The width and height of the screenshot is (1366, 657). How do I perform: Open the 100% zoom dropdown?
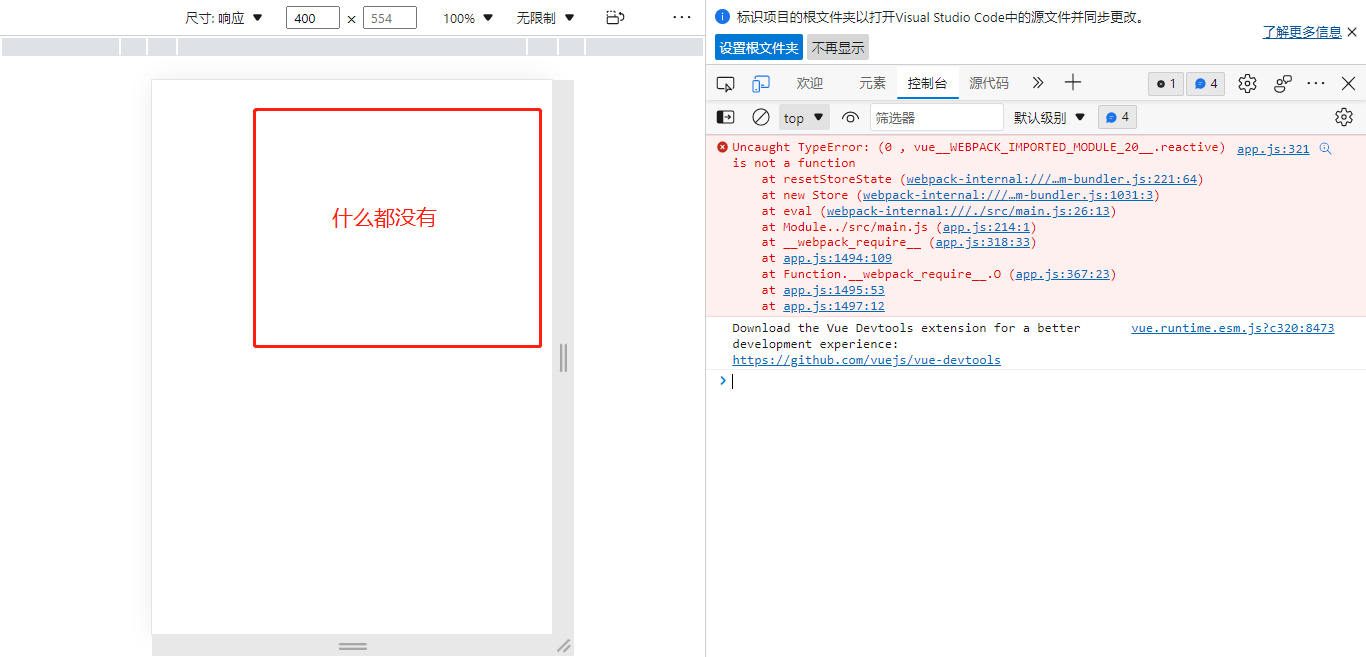(x=469, y=18)
